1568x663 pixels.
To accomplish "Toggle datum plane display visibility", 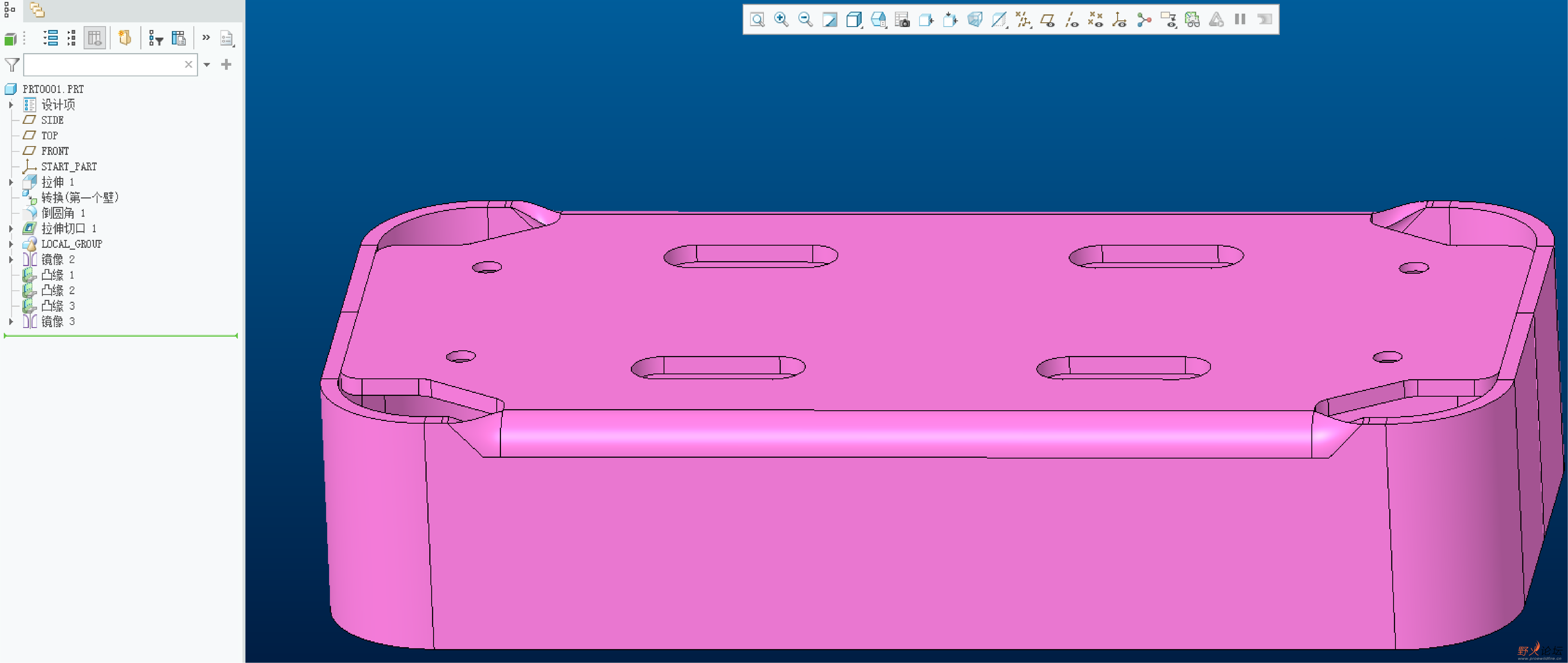I will (x=1048, y=20).
